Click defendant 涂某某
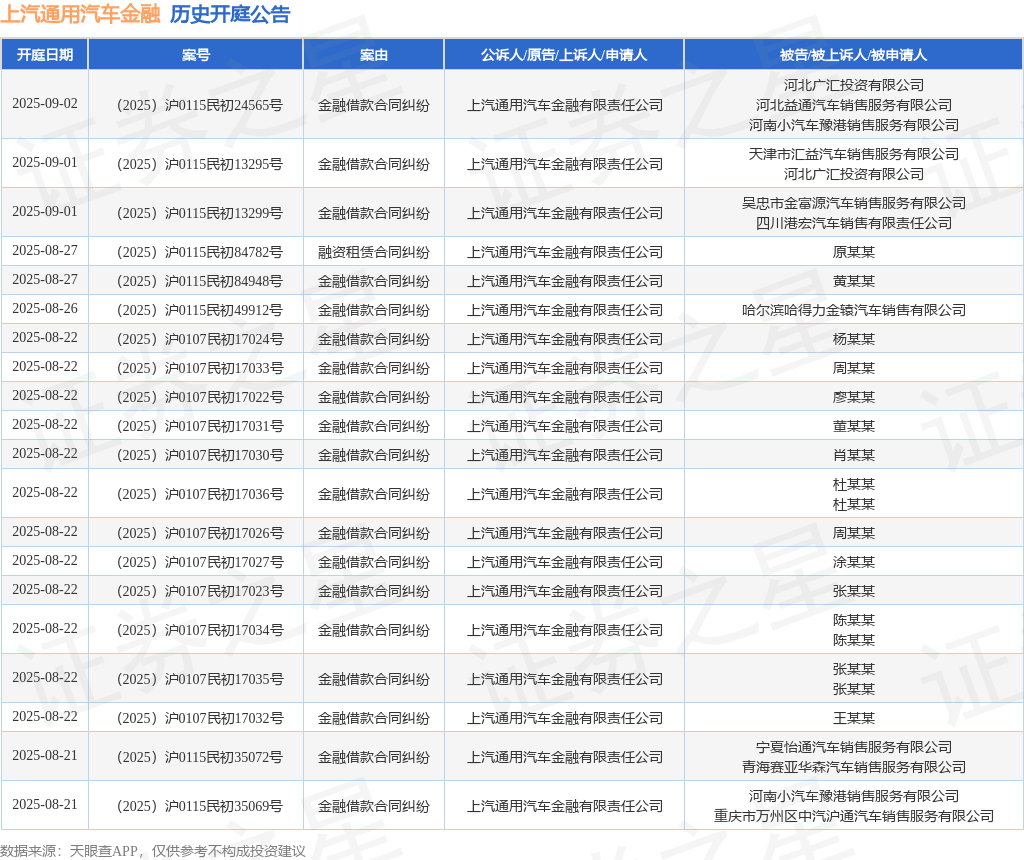The height and width of the screenshot is (860, 1024). [x=854, y=562]
